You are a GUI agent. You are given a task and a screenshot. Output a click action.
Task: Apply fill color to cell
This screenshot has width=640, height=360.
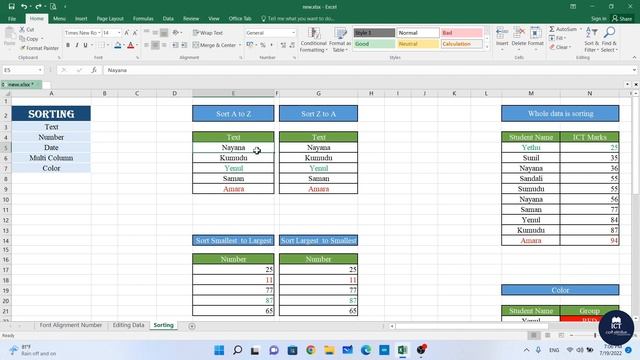click(x=118, y=45)
